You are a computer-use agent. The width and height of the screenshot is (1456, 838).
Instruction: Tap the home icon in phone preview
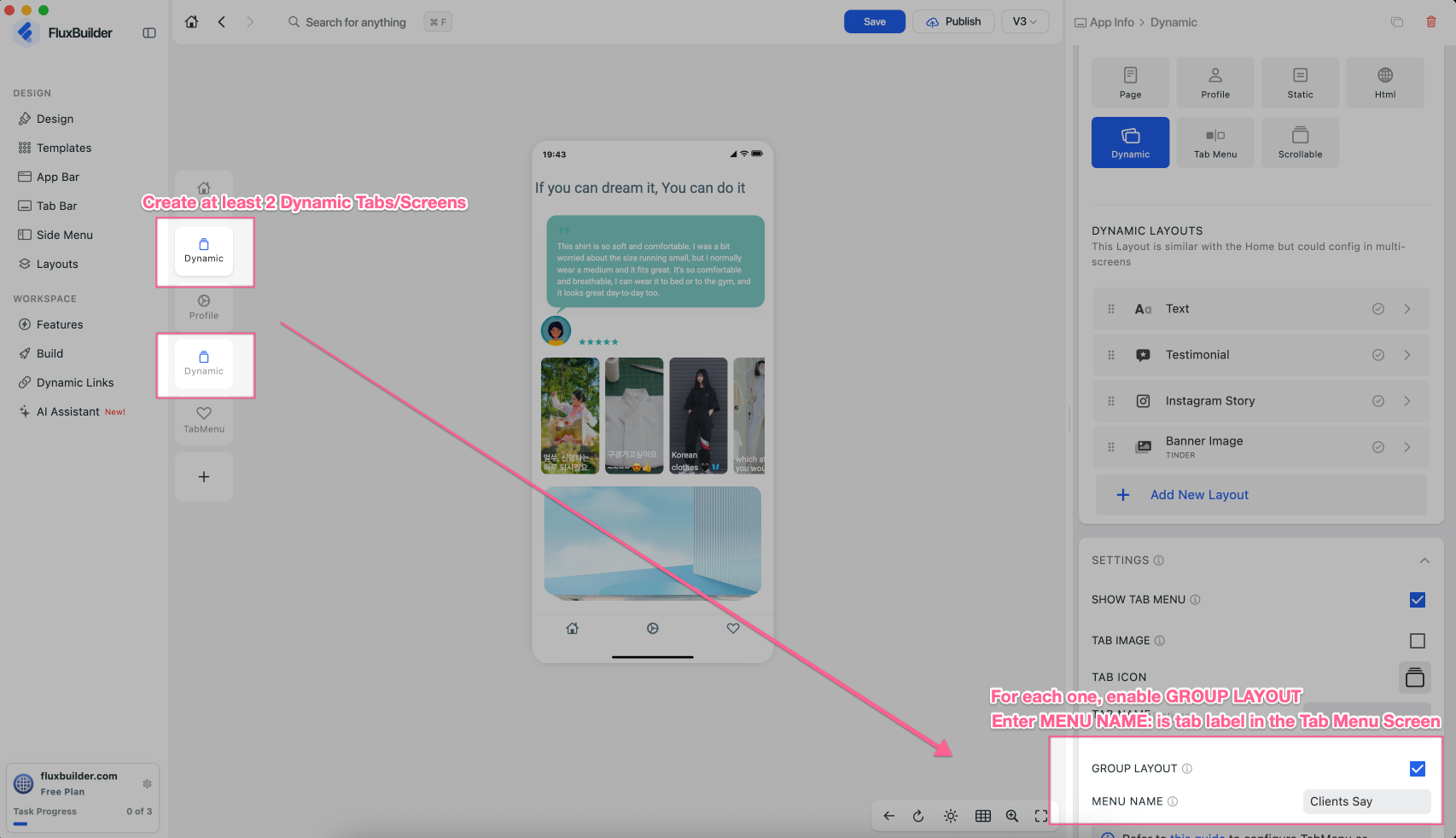pyautogui.click(x=573, y=628)
